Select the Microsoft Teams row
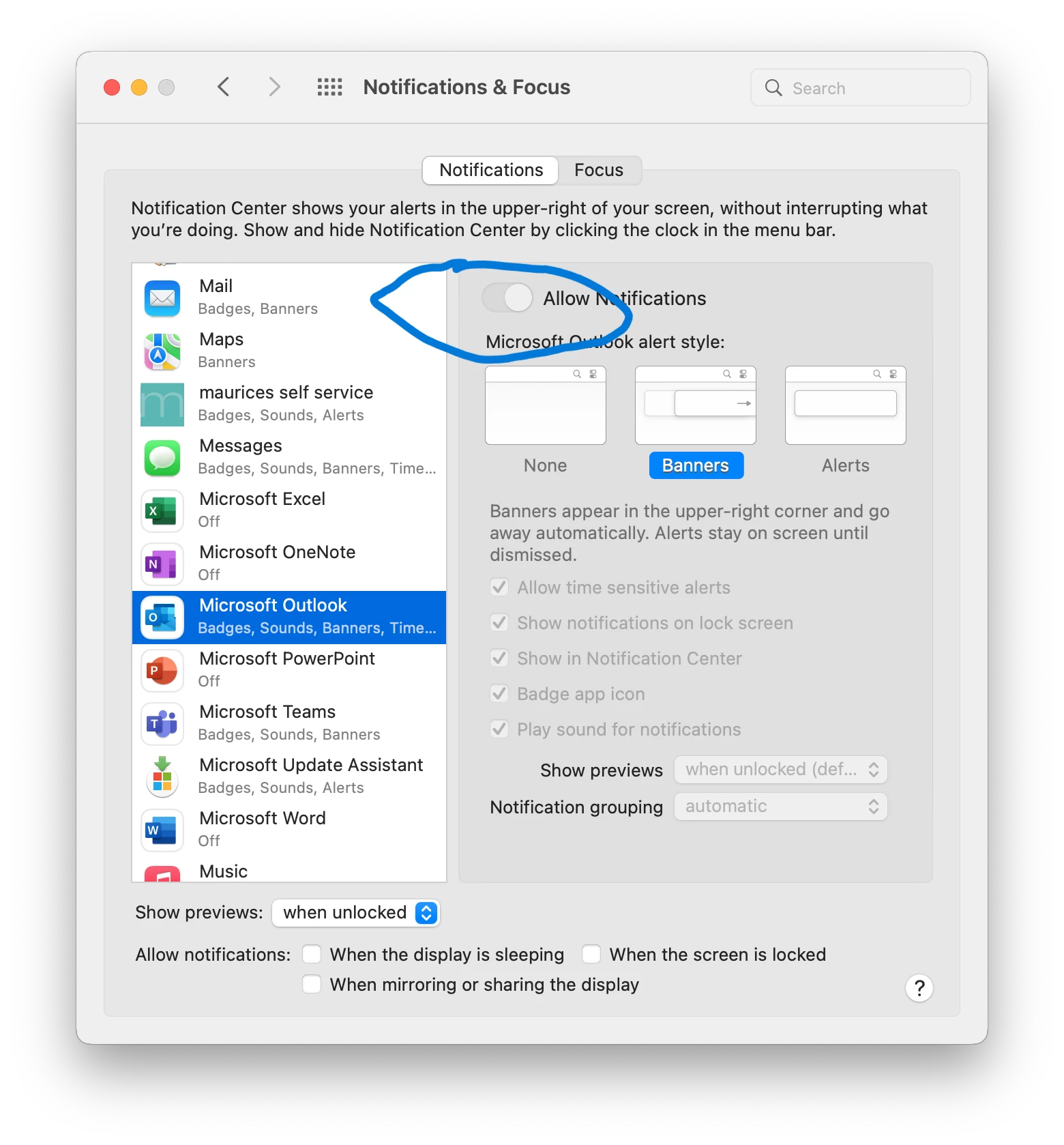This screenshot has width=1064, height=1145. pos(289,723)
